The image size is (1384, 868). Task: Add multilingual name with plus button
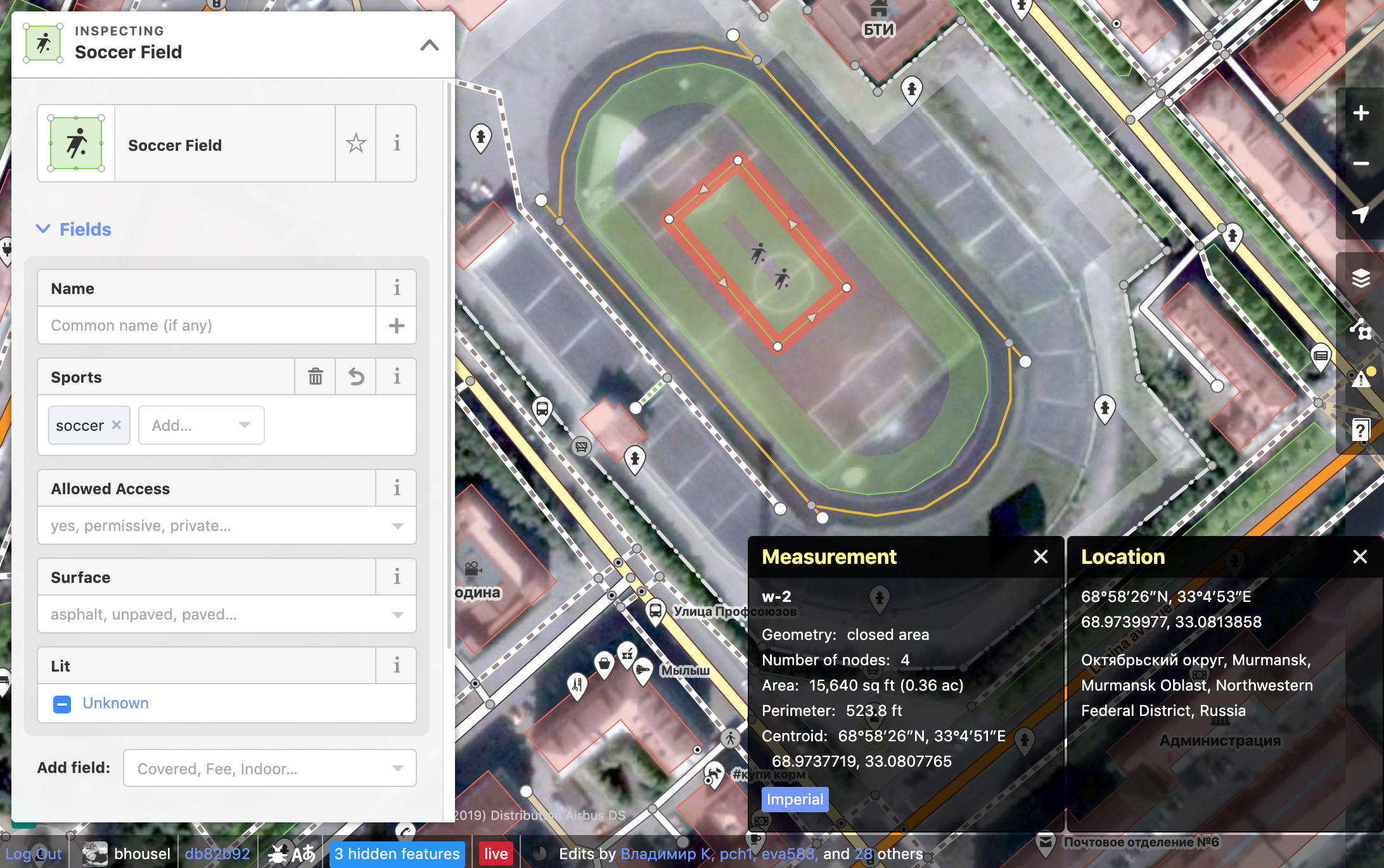[x=396, y=326]
